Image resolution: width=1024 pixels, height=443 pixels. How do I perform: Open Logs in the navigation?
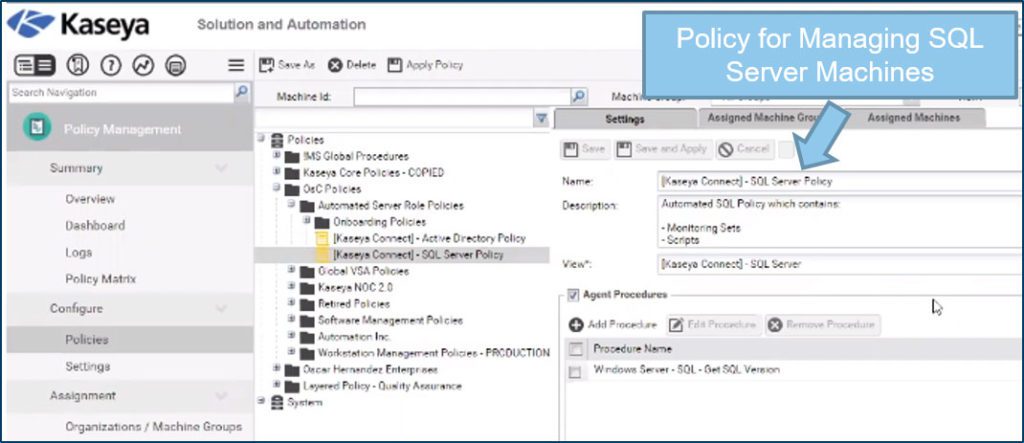(x=78, y=253)
